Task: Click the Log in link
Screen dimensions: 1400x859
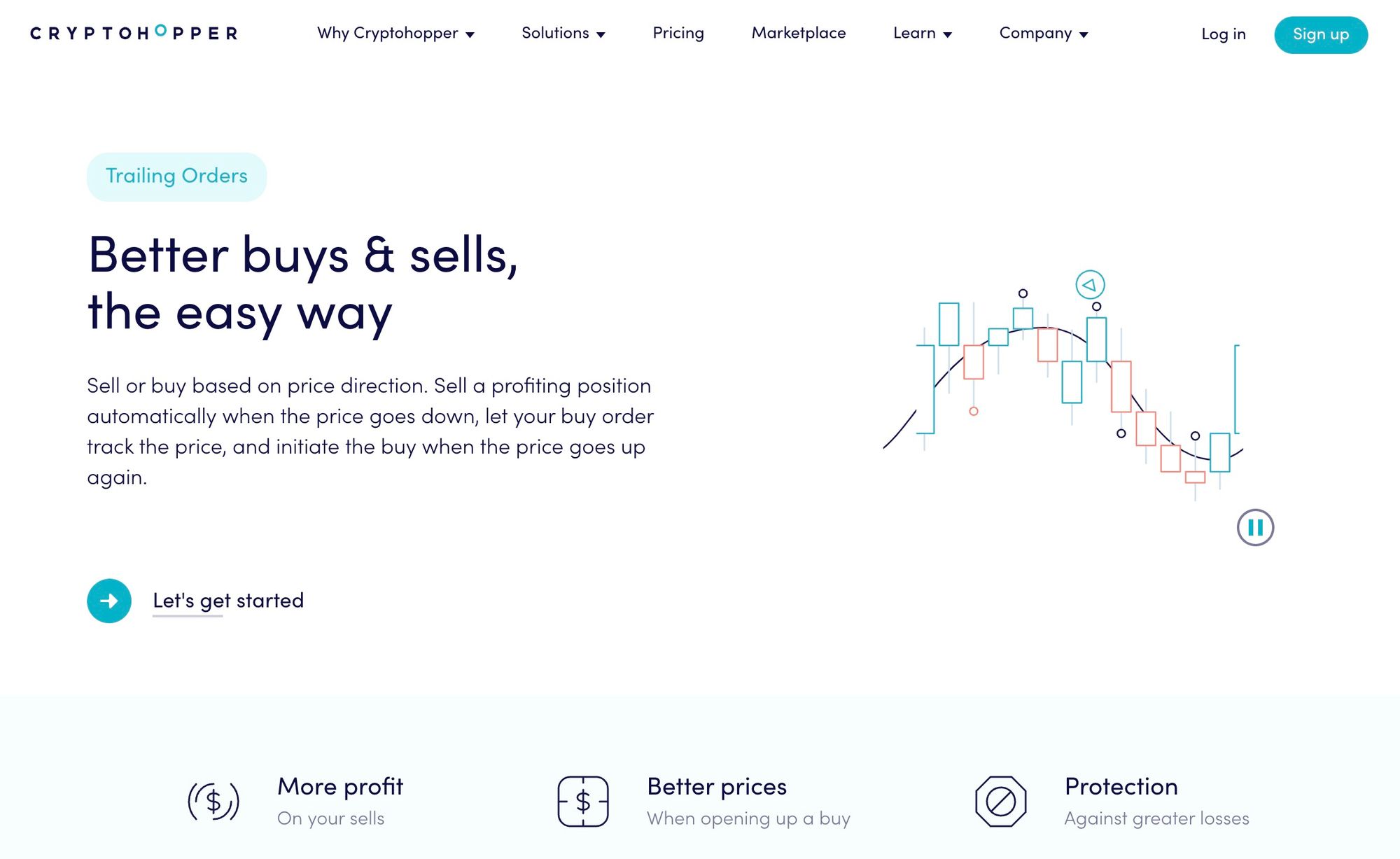Action: pos(1223,33)
